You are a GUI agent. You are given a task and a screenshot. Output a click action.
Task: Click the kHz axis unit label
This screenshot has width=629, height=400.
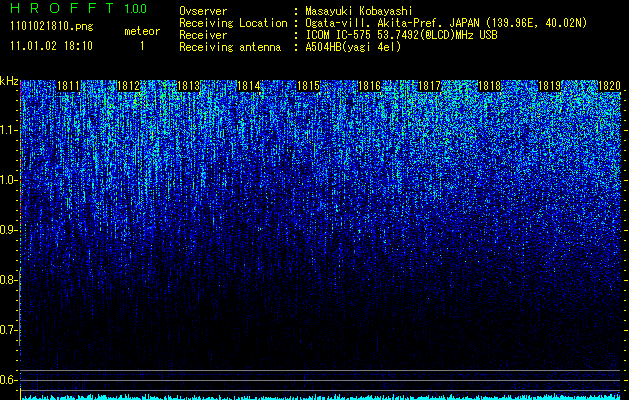9,82
